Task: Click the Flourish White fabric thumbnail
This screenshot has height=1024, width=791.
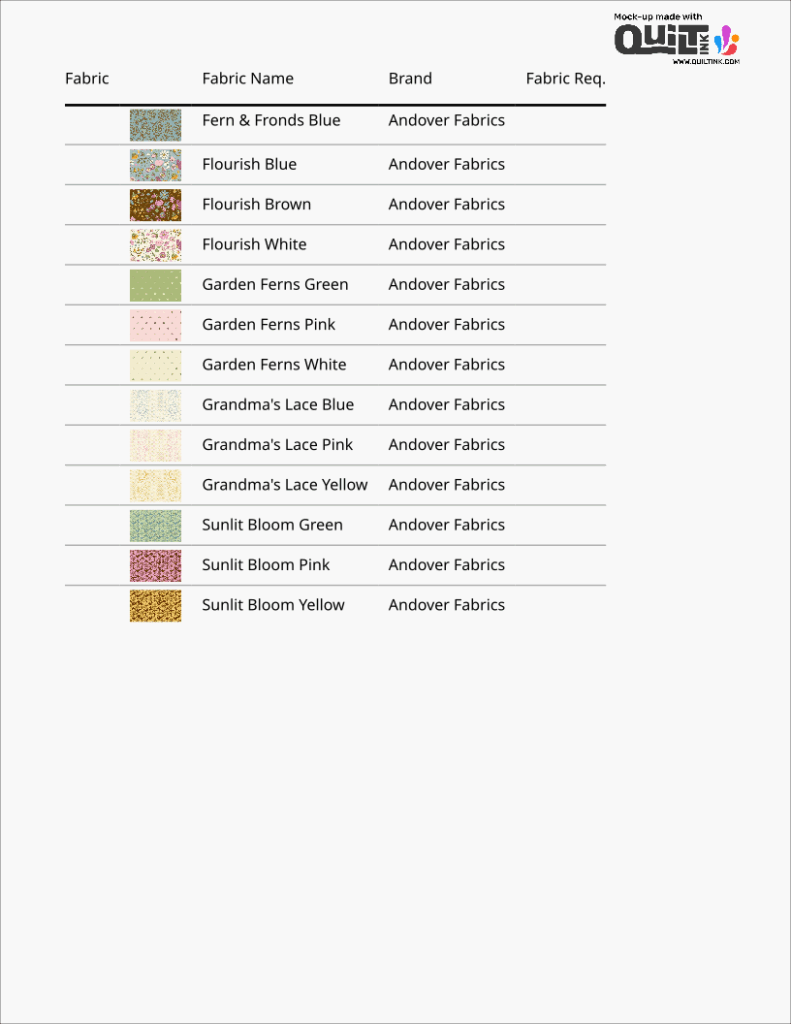Action: pos(155,245)
